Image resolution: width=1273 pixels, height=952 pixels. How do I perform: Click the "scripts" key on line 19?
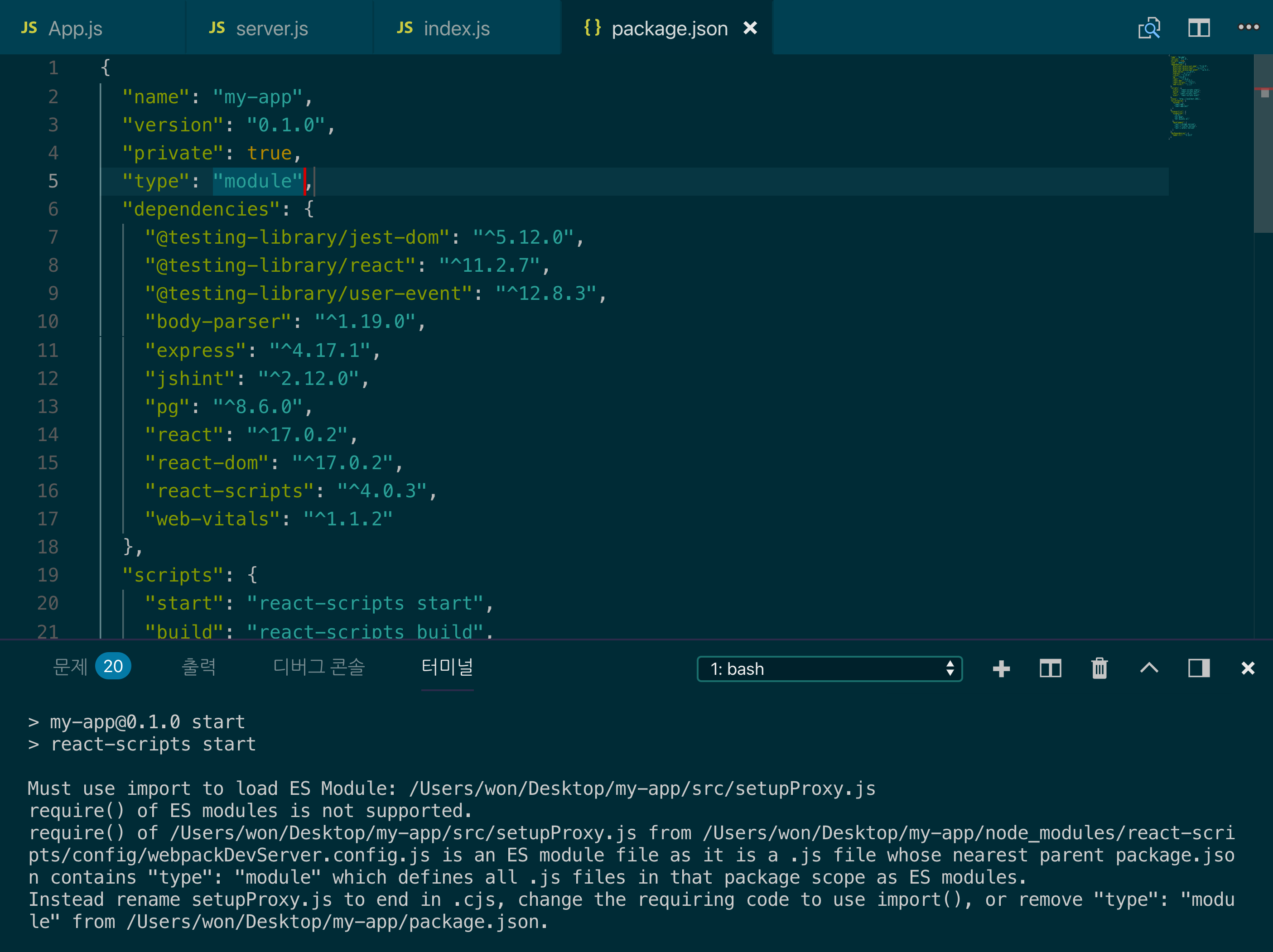coord(173,575)
